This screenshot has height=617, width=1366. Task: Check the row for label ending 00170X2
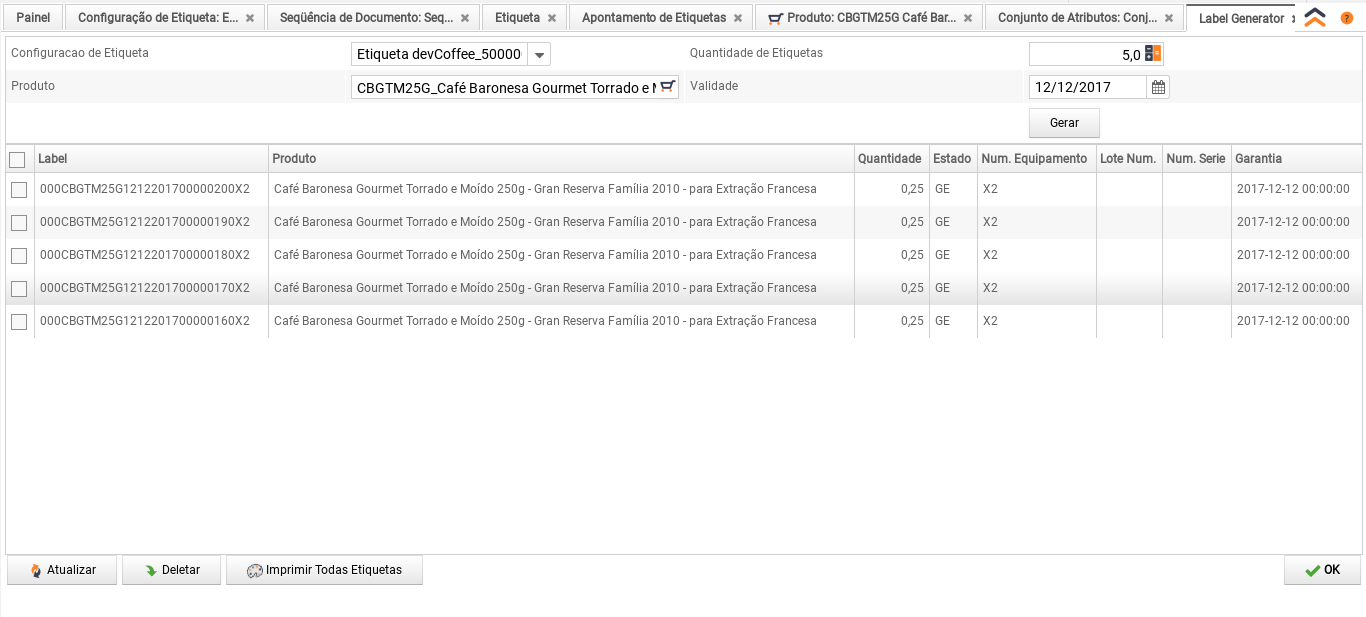click(x=19, y=288)
